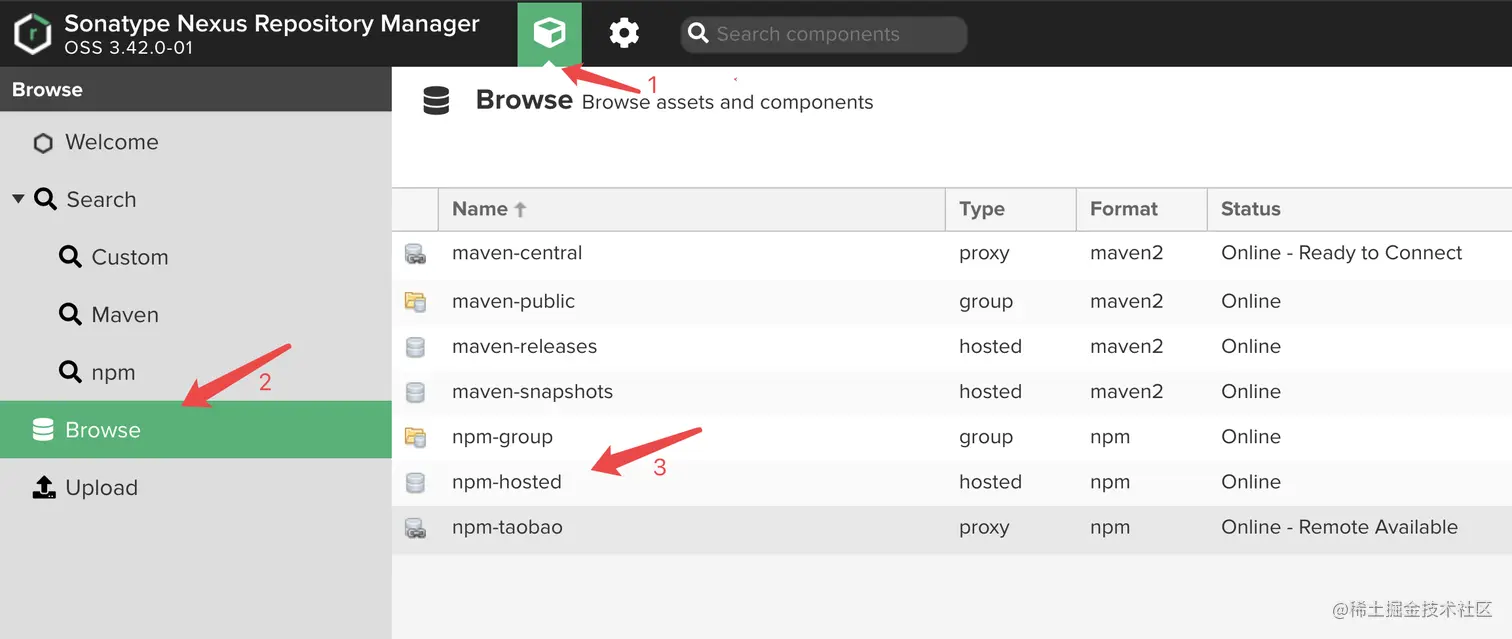Open the Browse cube icon in header
Viewport: 1512px width, 639px height.
[549, 34]
